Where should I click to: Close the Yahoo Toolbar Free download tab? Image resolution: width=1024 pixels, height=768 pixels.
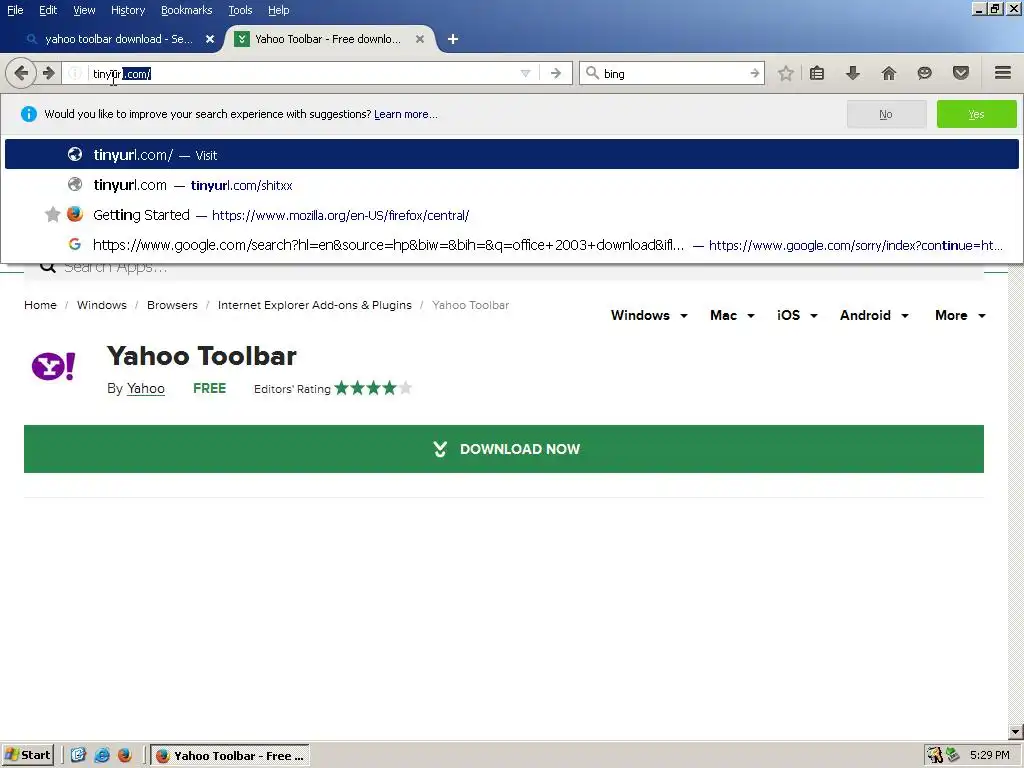click(x=420, y=39)
